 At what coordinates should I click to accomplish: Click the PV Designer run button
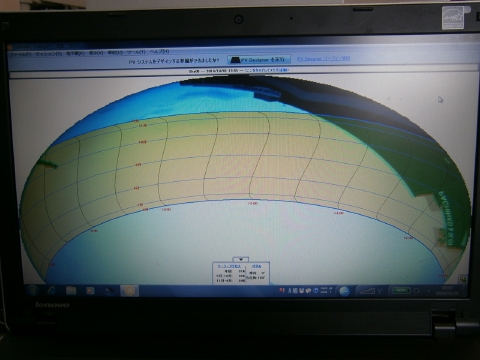[x=259, y=60]
